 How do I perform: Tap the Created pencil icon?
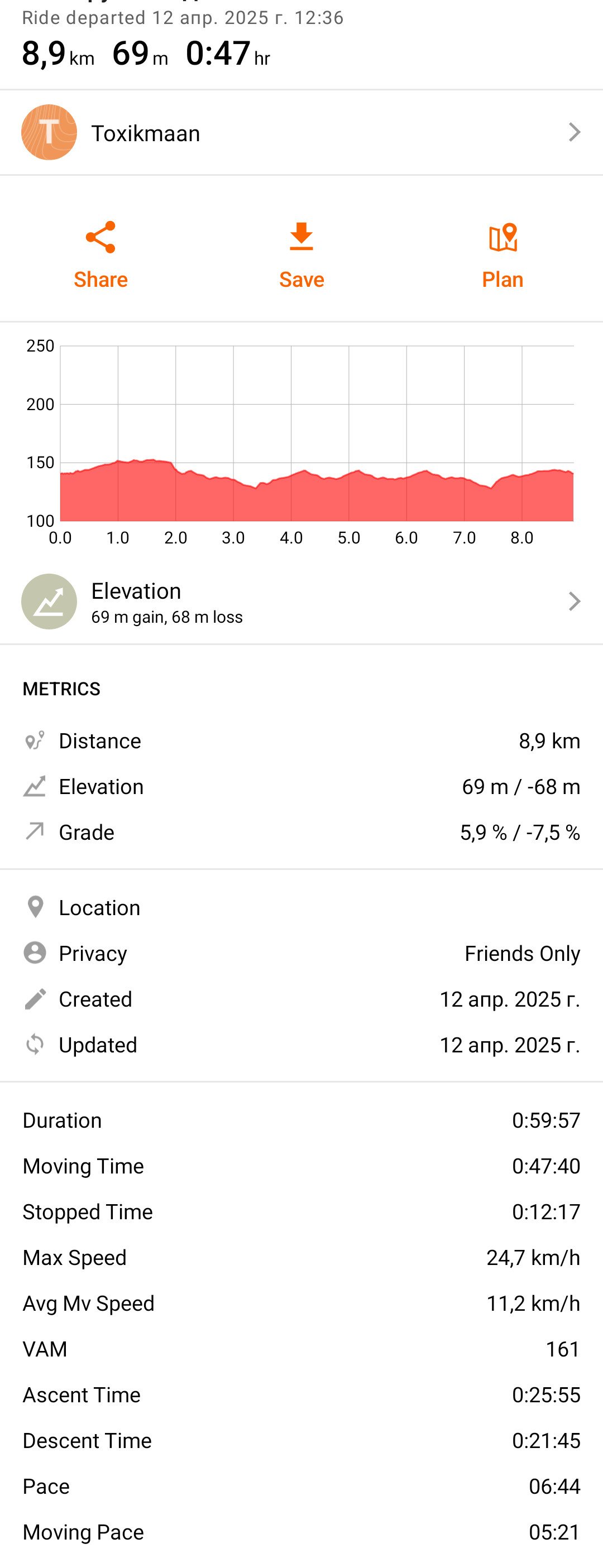tap(35, 999)
